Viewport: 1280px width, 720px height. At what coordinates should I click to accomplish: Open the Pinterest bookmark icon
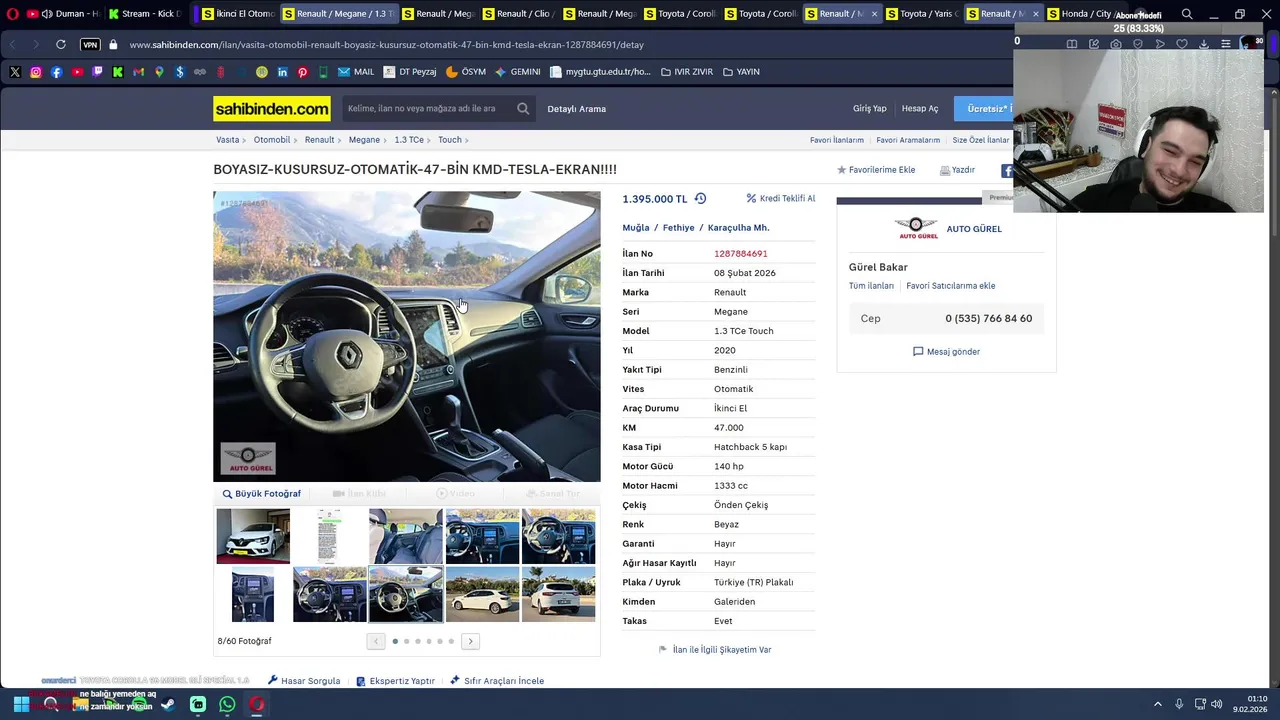[302, 72]
